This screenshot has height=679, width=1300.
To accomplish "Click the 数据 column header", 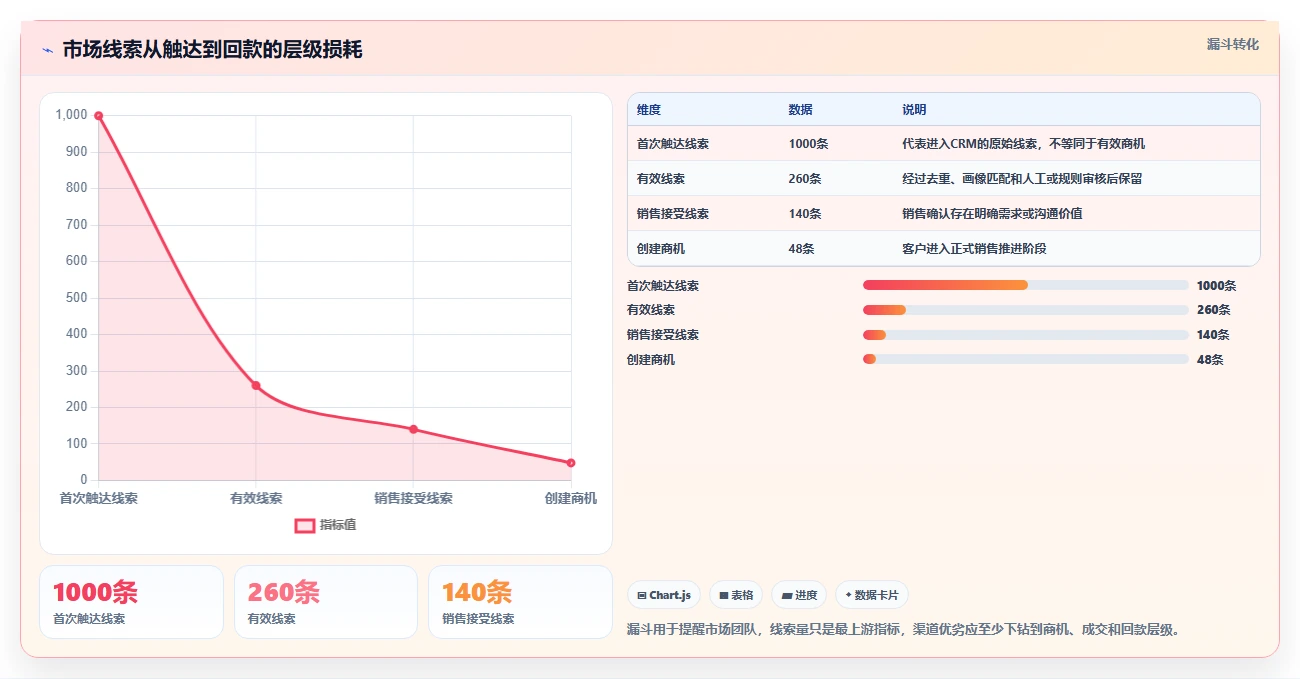I will (x=800, y=110).
